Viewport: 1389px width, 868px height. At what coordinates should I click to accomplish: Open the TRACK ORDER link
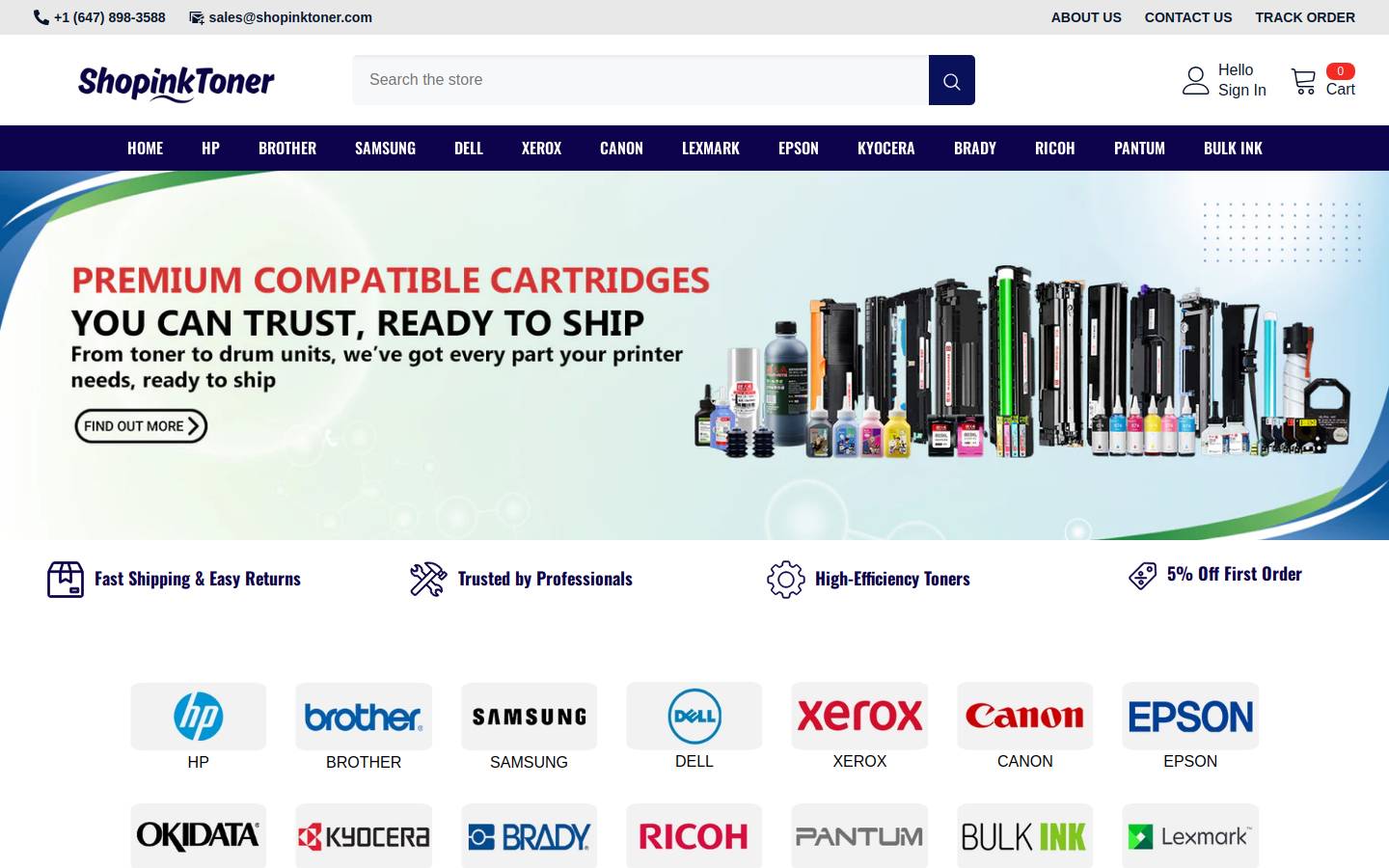pyautogui.click(x=1305, y=17)
